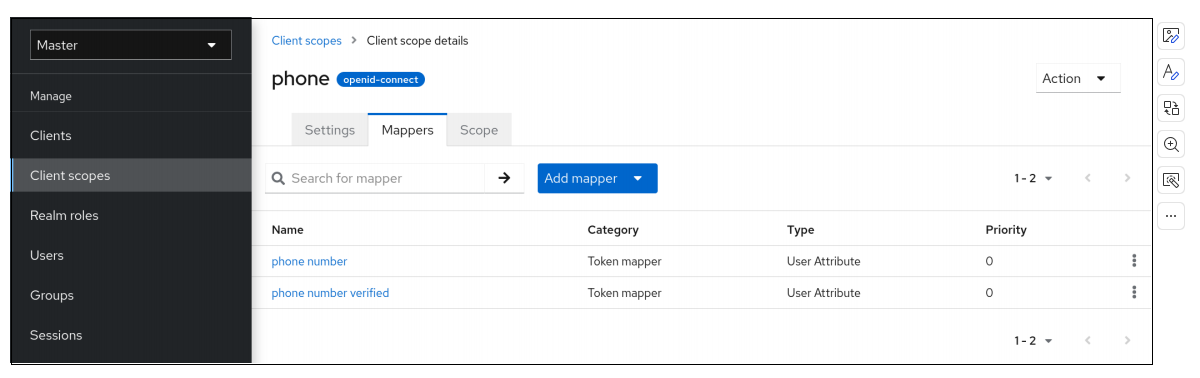Expand the Add mapper dropdown arrow
The width and height of the screenshot is (1200, 378).
click(x=638, y=178)
